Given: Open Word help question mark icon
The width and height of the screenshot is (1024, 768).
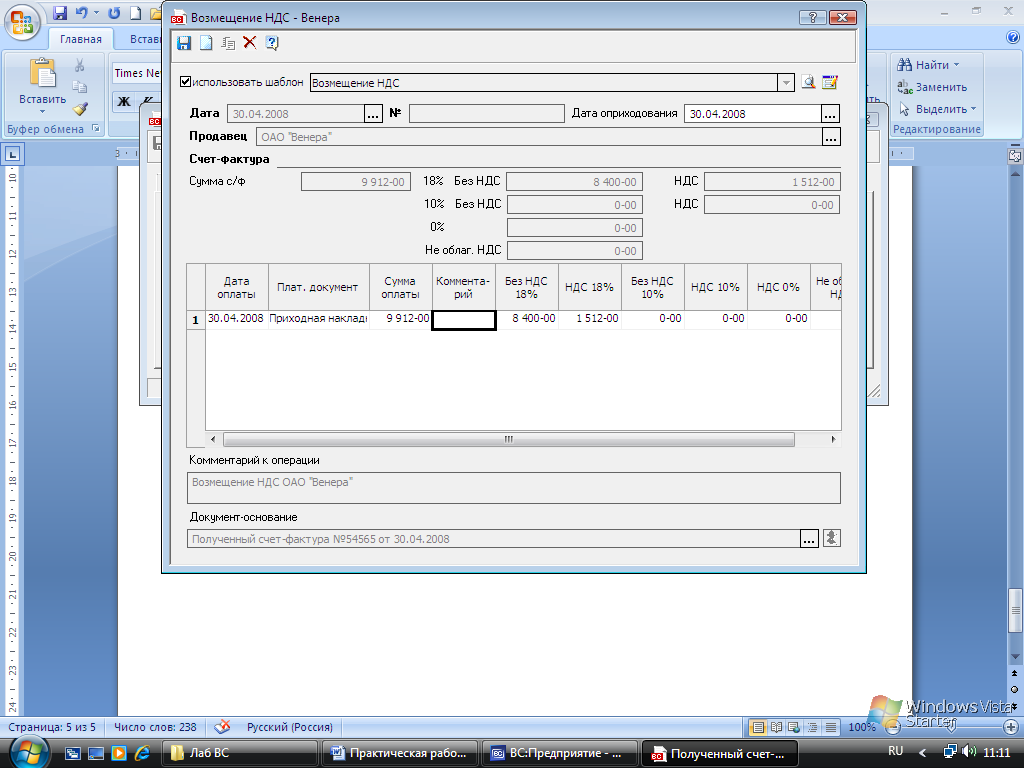Looking at the screenshot, I should point(1013,37).
